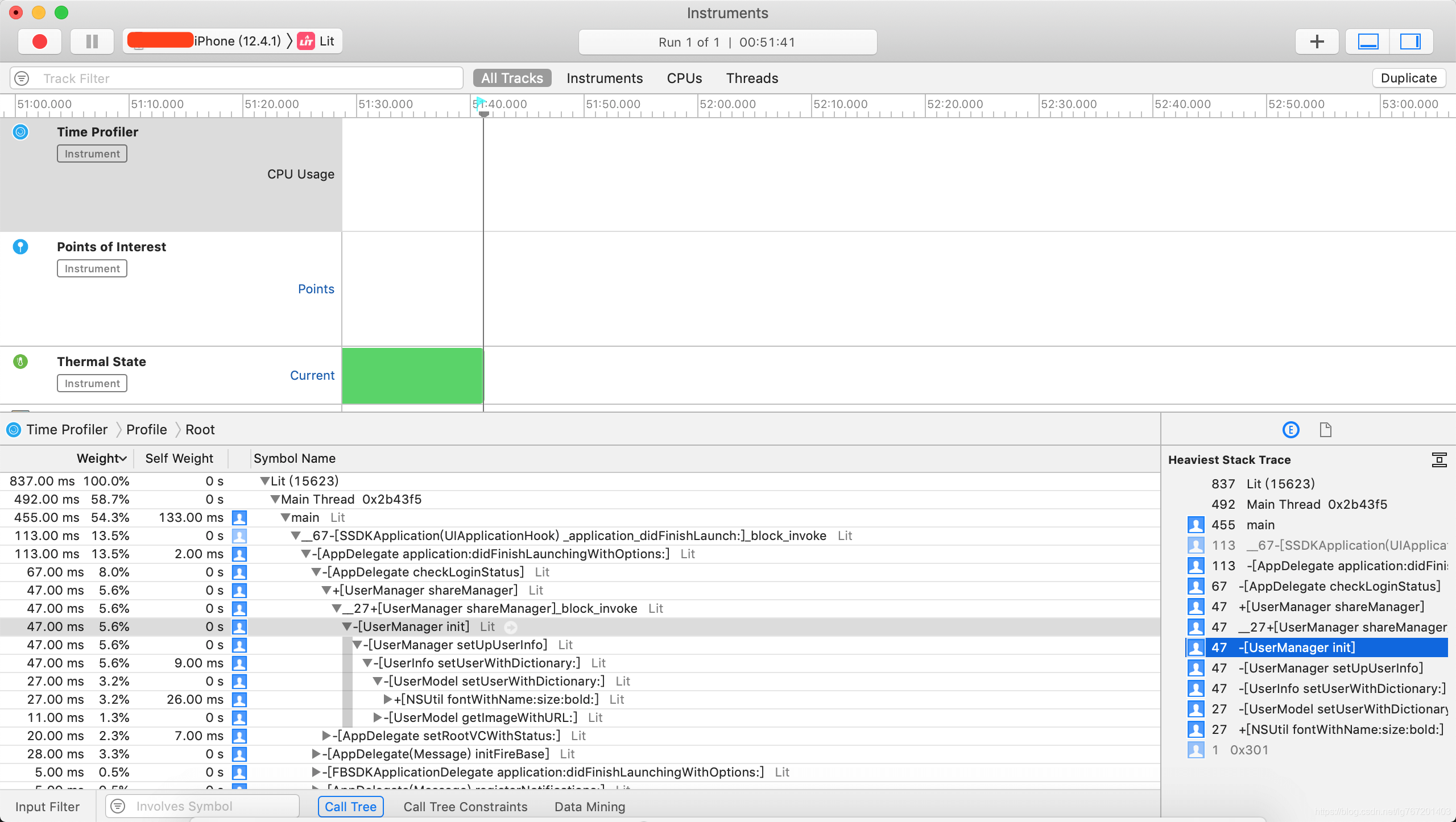This screenshot has width=1456, height=822.
Task: Click the Duplicate button
Action: pyautogui.click(x=1408, y=78)
